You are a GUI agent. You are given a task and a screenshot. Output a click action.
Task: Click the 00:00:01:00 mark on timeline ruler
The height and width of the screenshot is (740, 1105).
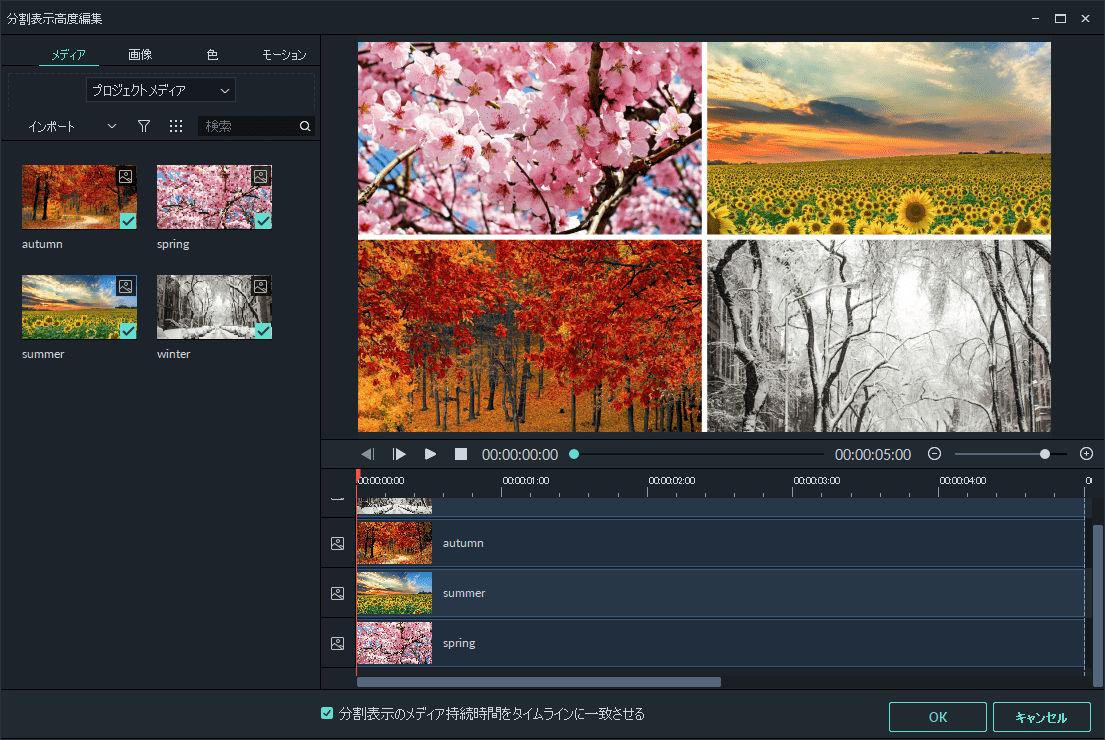[x=526, y=481]
